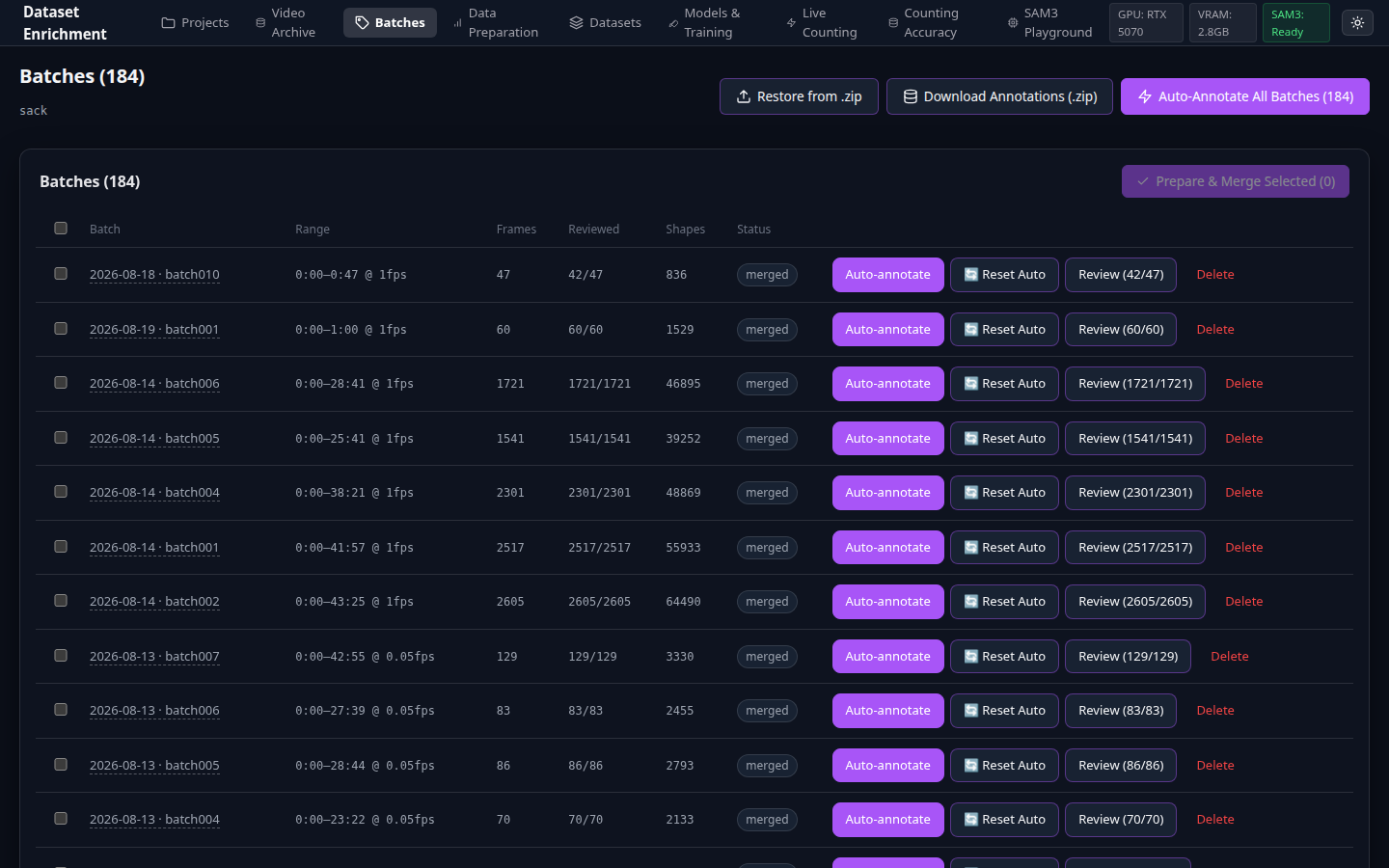Check the 2026-08-19 batch001 row checkbox
The height and width of the screenshot is (868, 1389).
coord(61,329)
